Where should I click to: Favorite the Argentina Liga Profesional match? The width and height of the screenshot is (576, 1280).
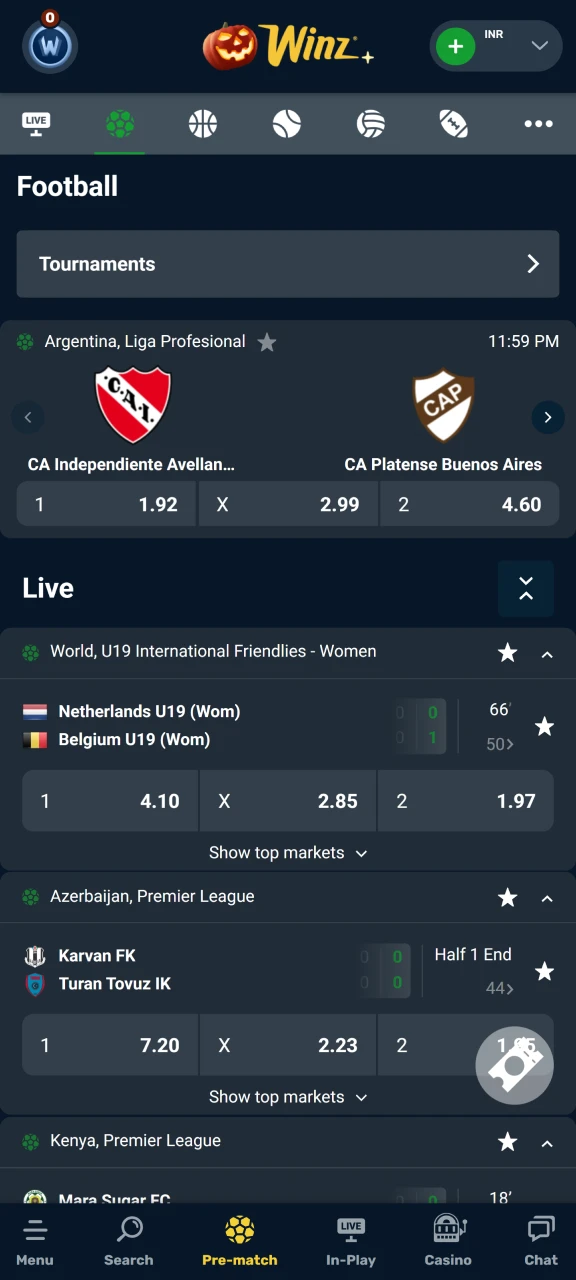tap(266, 342)
